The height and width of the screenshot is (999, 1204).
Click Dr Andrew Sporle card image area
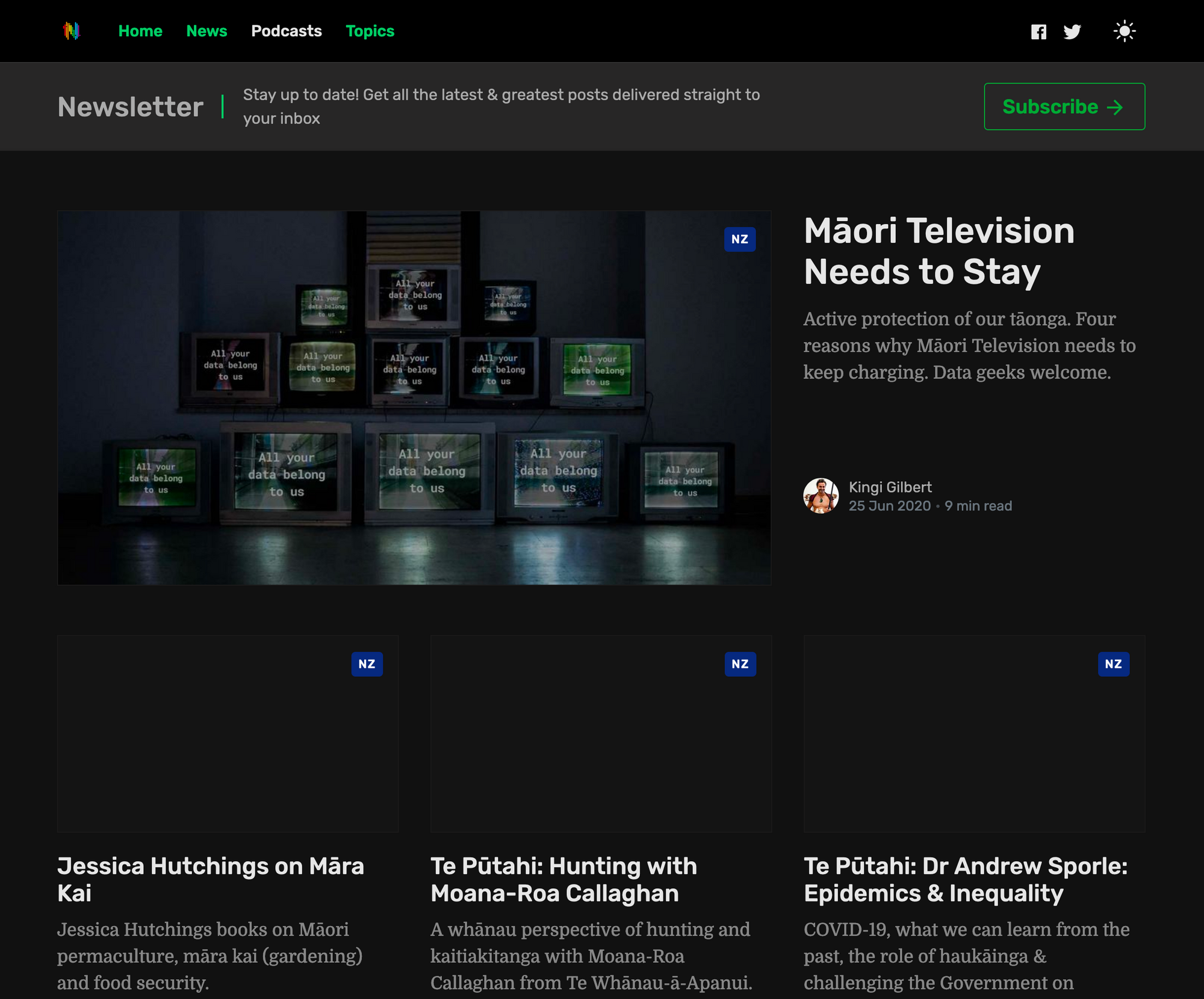tap(974, 734)
